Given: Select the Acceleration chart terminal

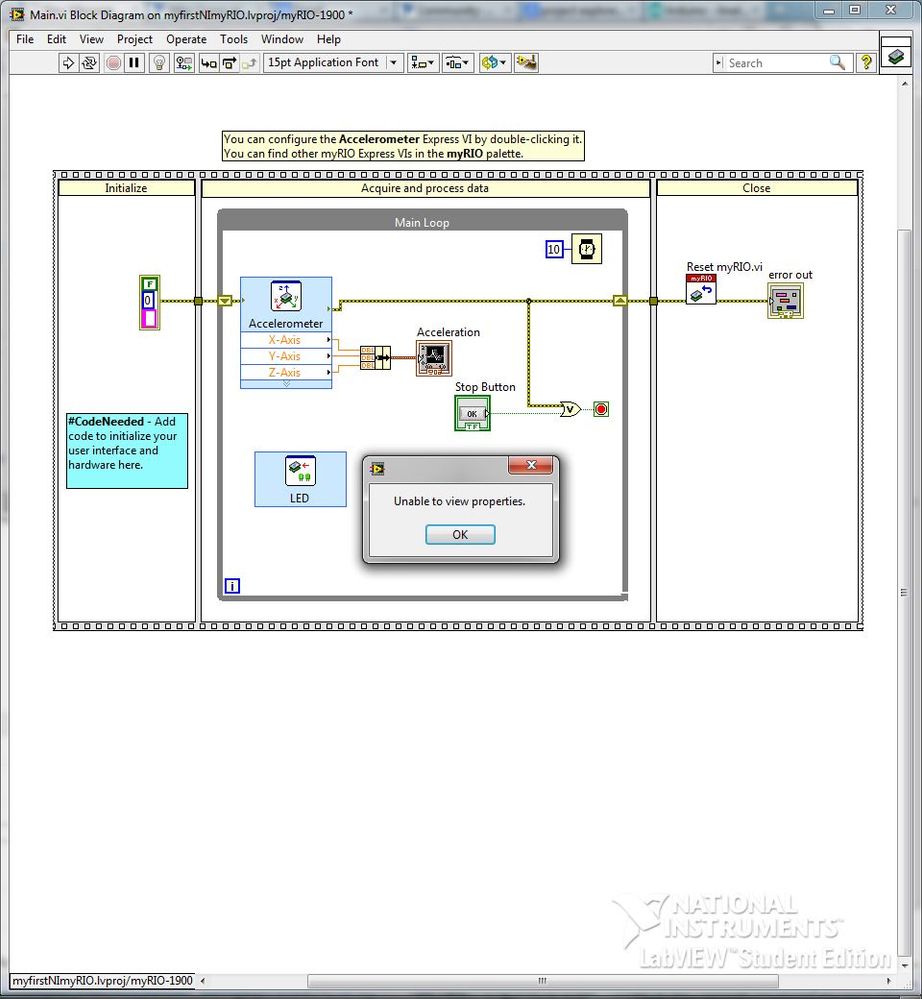Looking at the screenshot, I should [x=434, y=357].
